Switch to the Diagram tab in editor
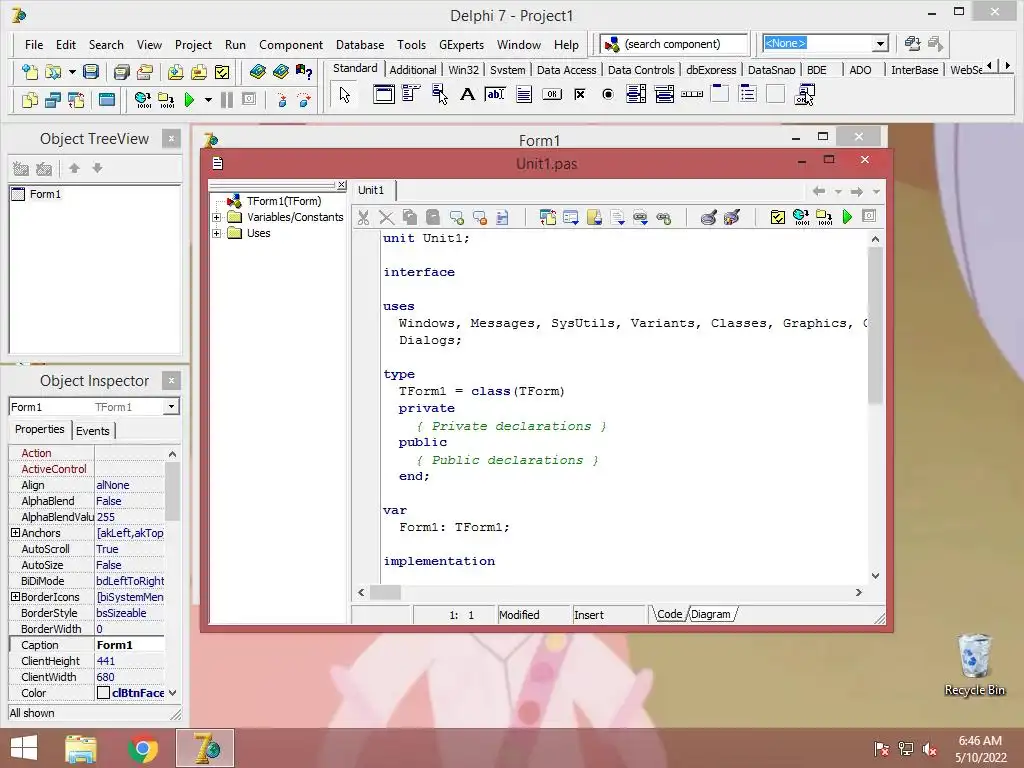Image resolution: width=1024 pixels, height=768 pixels. point(711,615)
